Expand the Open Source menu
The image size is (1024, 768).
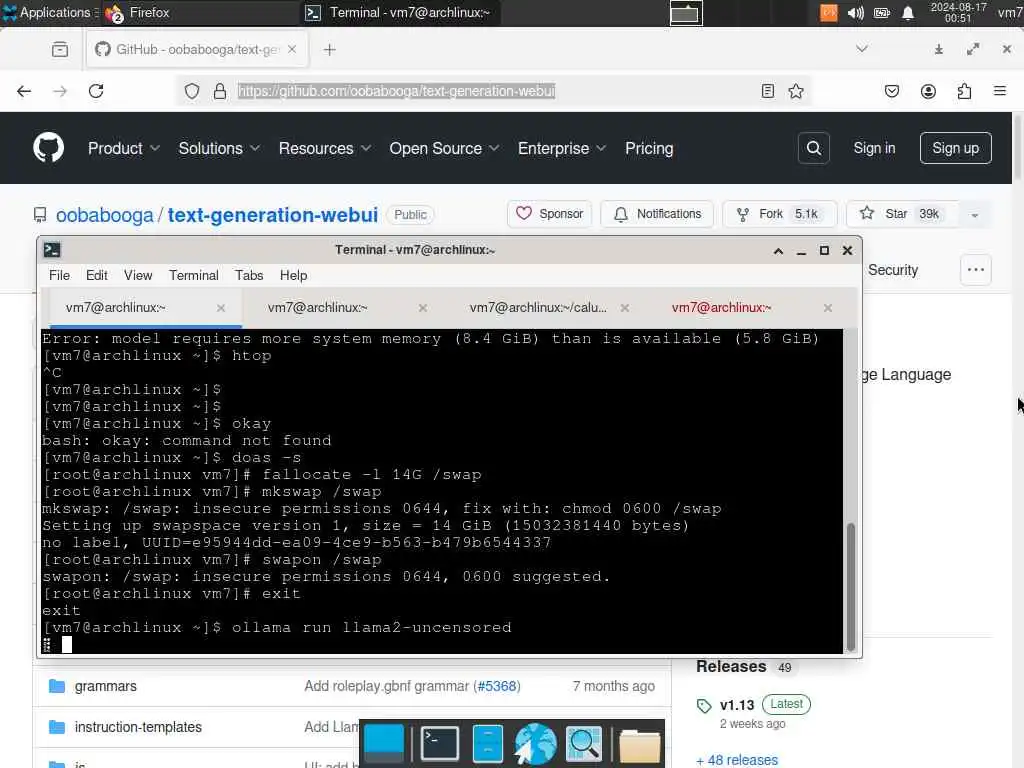pyautogui.click(x=444, y=148)
